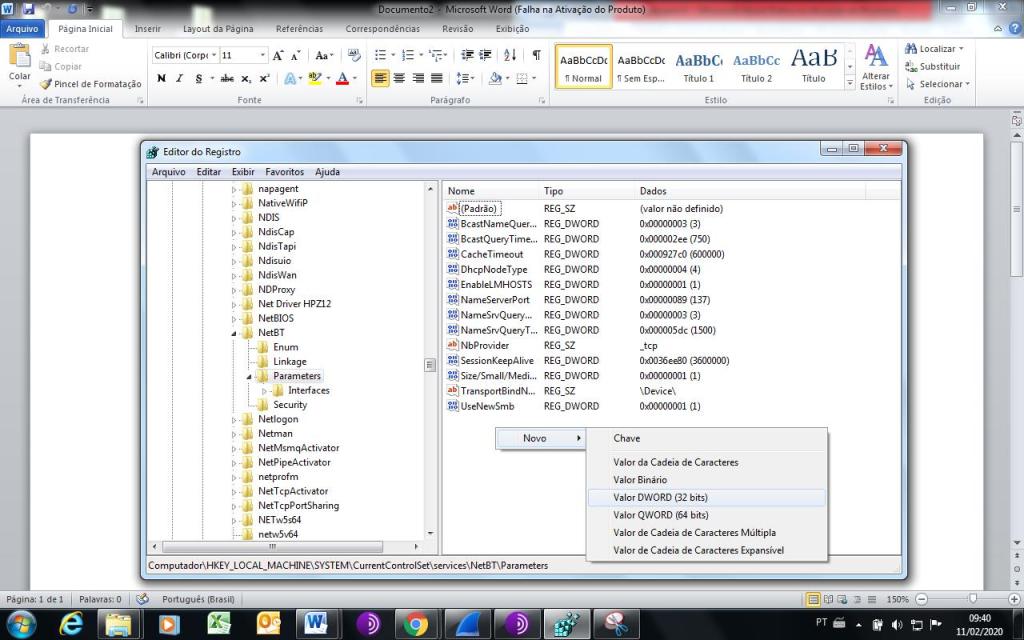Open the Excel icon in taskbar

pyautogui.click(x=219, y=624)
